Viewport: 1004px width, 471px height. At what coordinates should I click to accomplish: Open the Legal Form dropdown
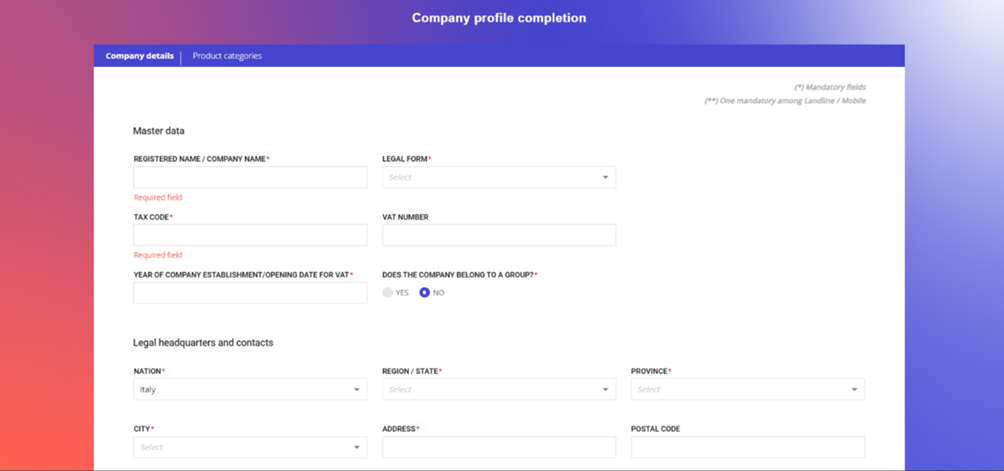pos(498,178)
